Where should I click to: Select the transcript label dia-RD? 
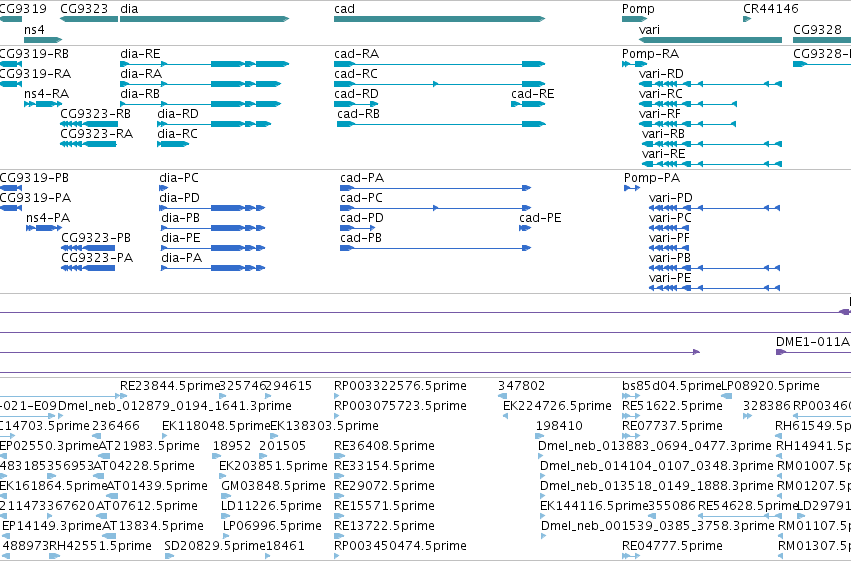click(177, 114)
